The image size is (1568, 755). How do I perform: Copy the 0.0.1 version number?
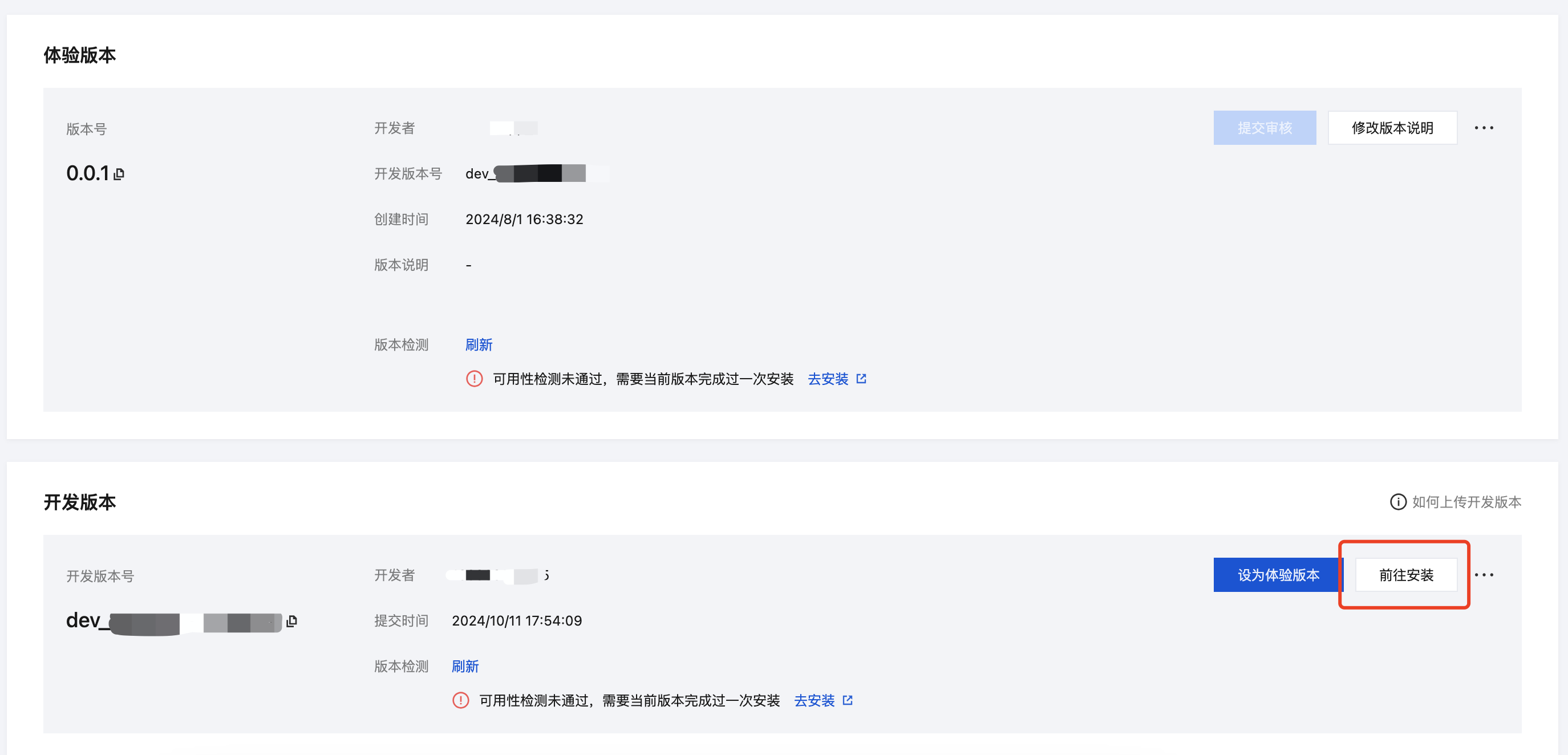pyautogui.click(x=119, y=174)
